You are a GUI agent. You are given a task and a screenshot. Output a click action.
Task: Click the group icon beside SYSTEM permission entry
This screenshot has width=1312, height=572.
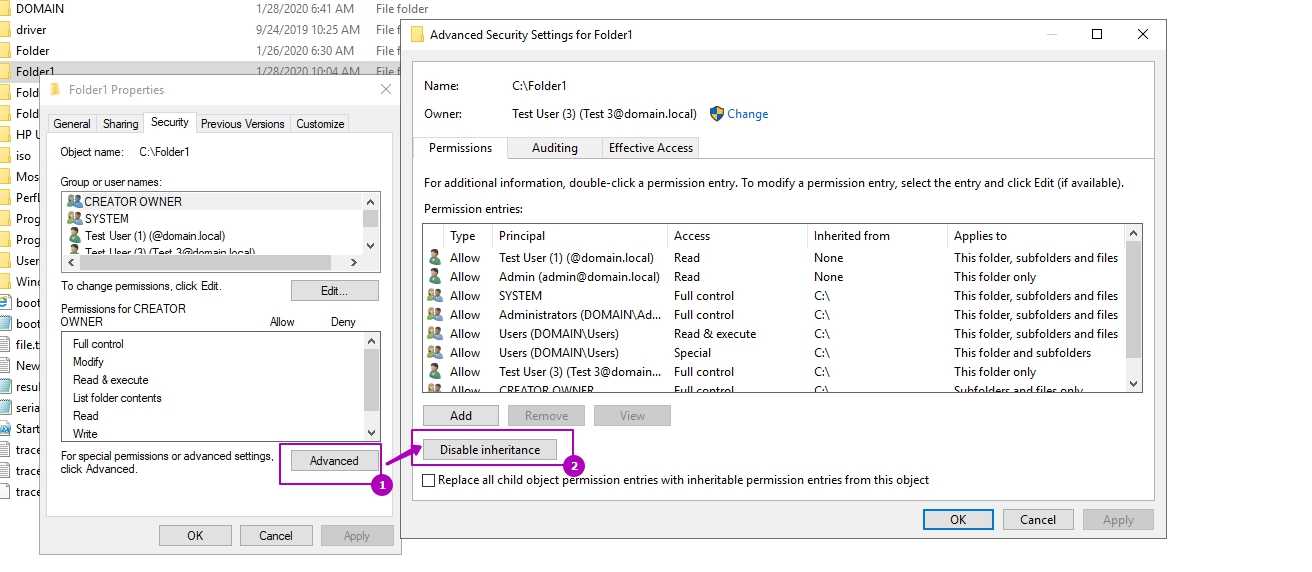[434, 296]
